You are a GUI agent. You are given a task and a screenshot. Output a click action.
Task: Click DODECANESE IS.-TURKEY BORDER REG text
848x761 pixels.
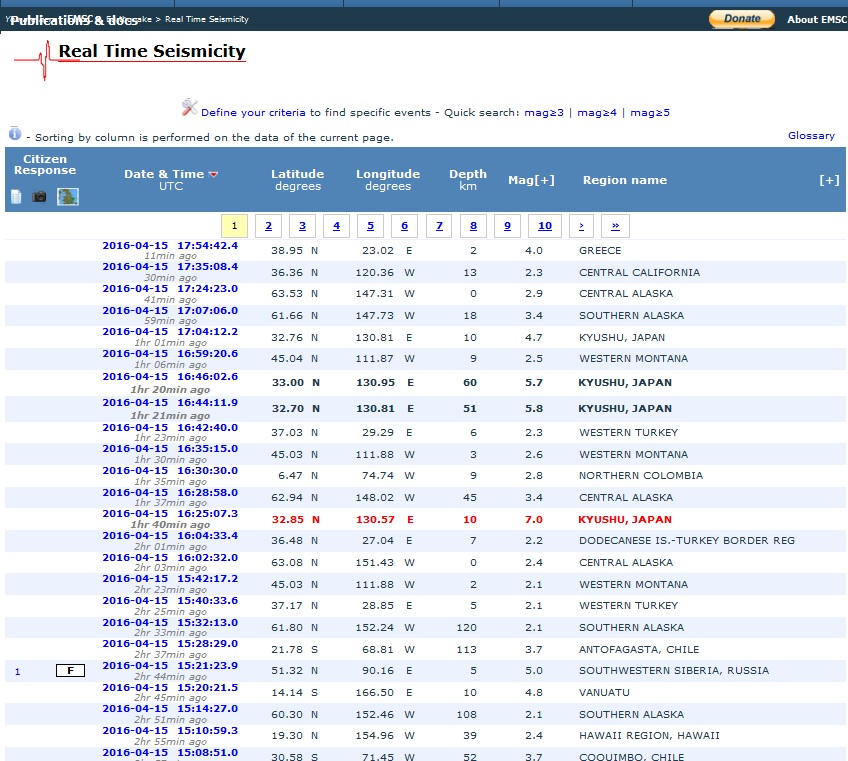point(687,541)
